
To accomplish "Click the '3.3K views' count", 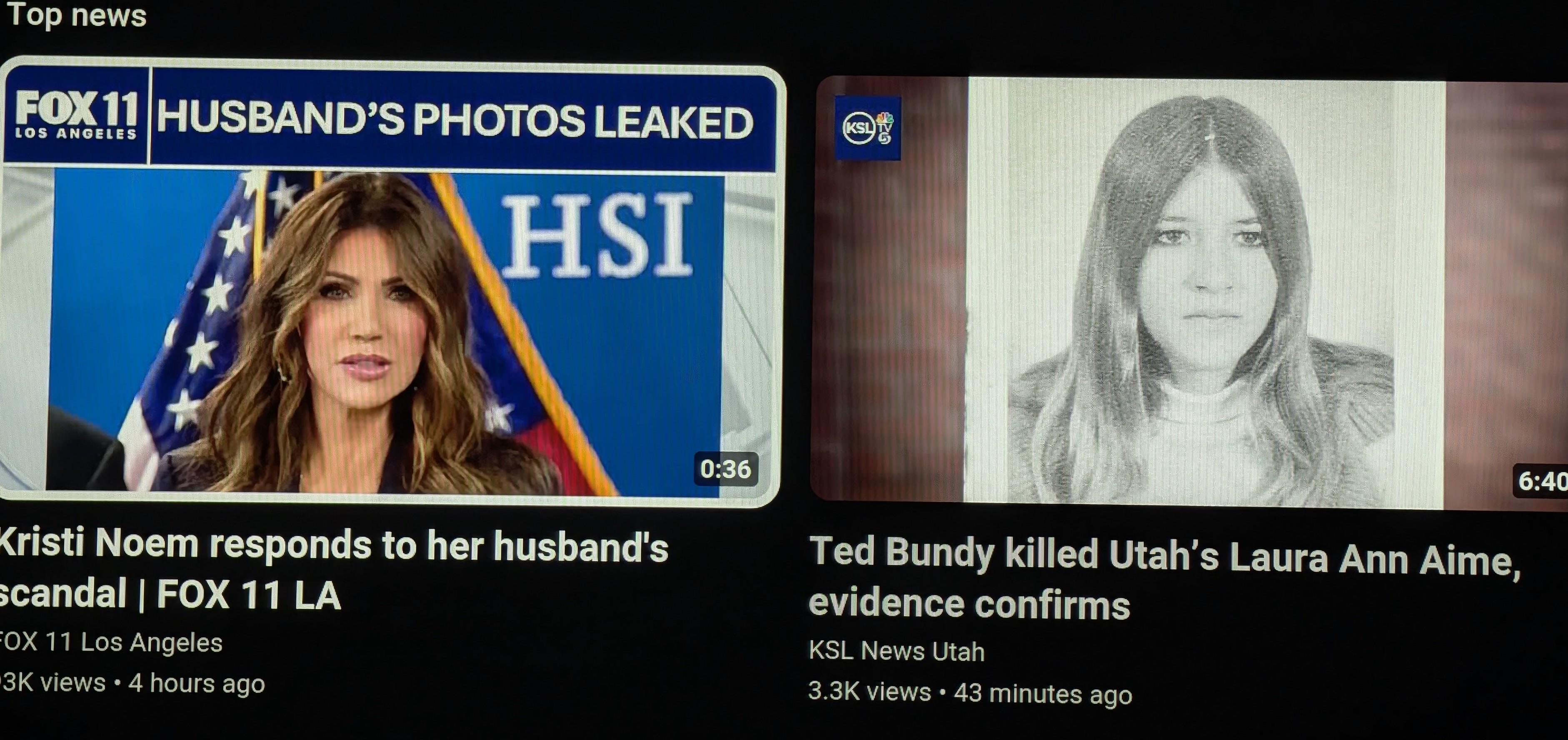I will 869,691.
